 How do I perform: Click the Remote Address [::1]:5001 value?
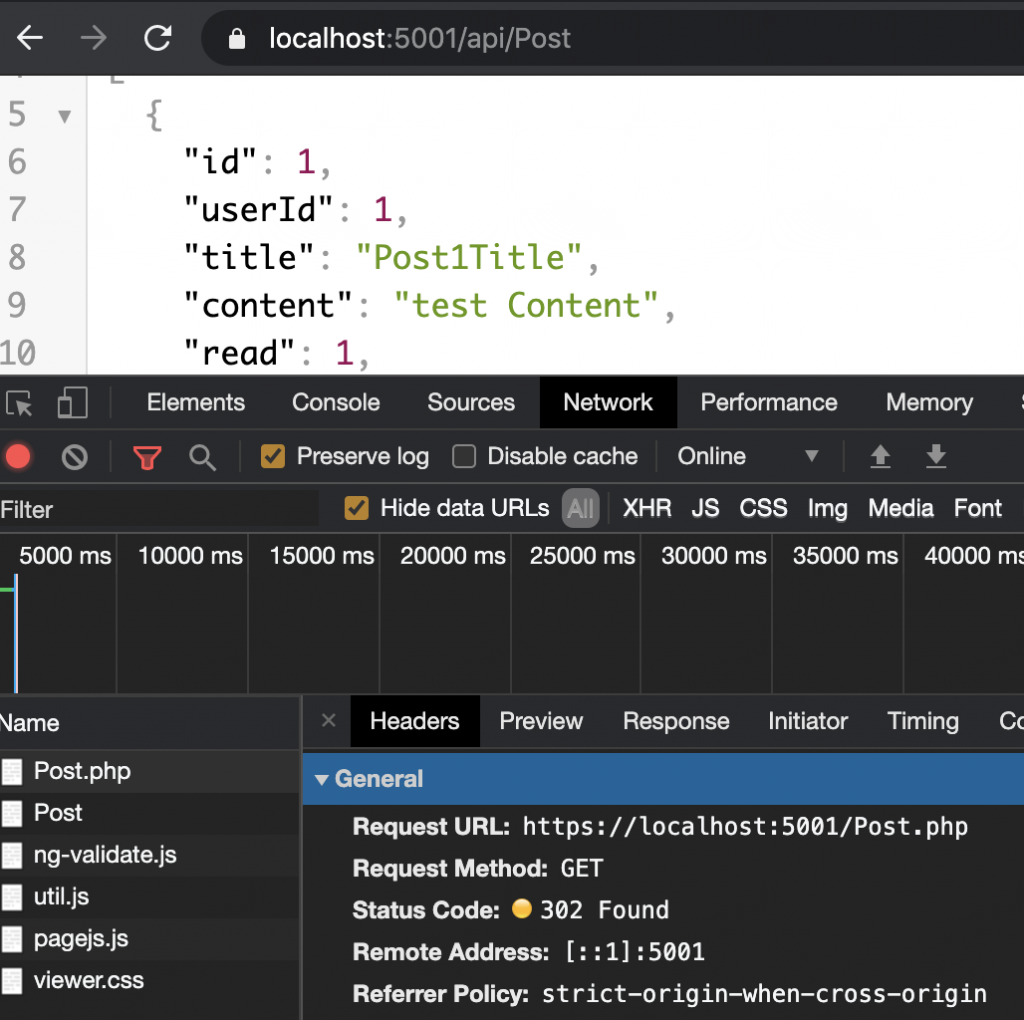click(634, 952)
